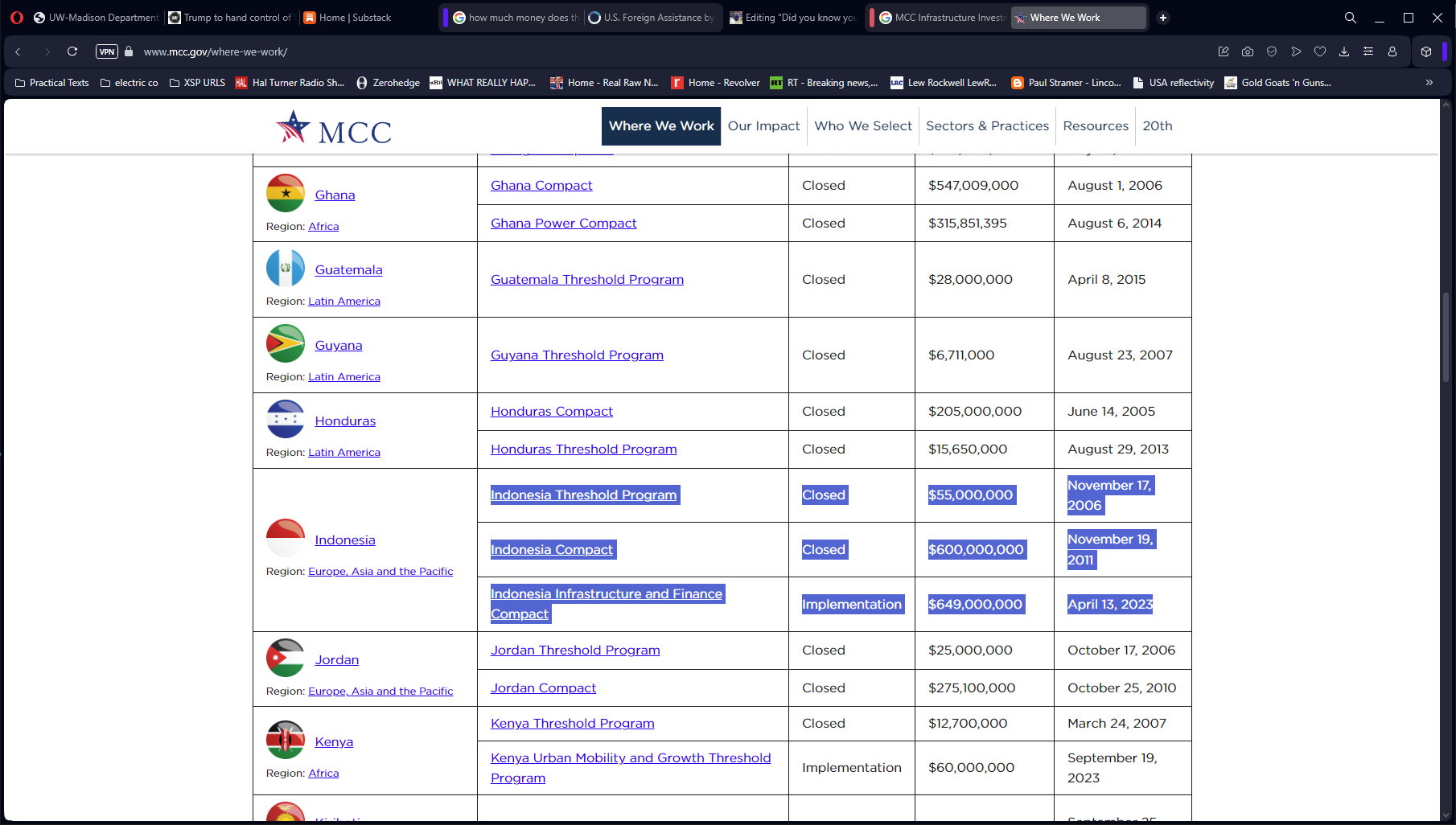
Task: Click the address bar URL field
Action: pos(216,51)
